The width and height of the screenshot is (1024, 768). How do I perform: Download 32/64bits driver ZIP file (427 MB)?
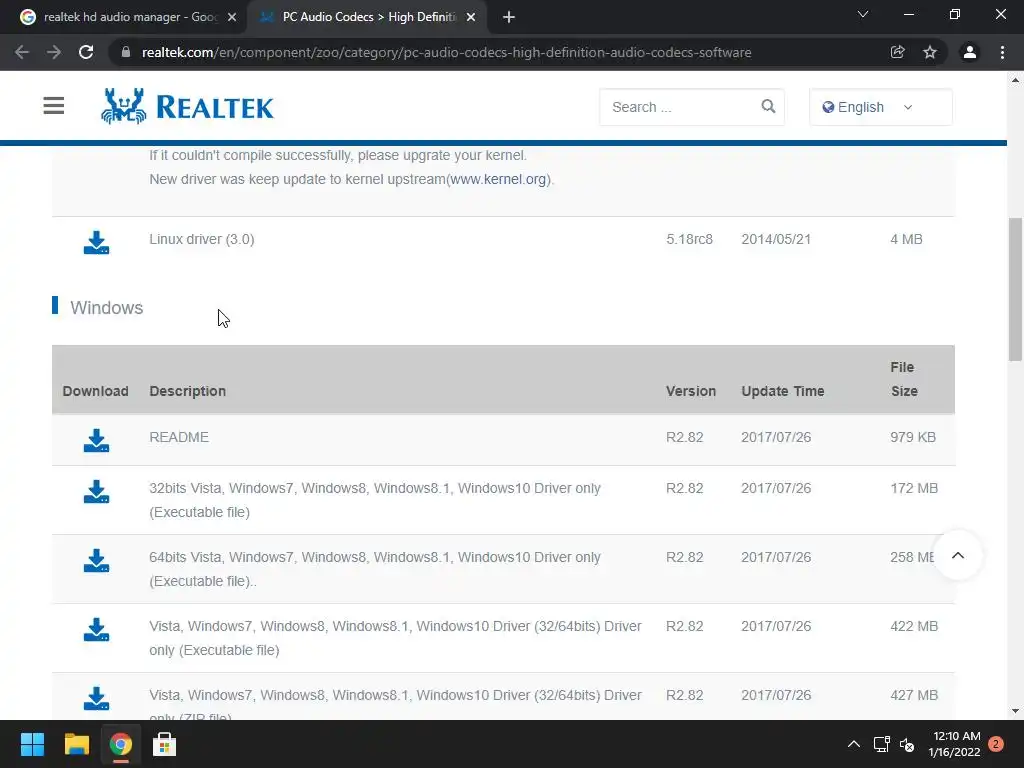click(96, 699)
